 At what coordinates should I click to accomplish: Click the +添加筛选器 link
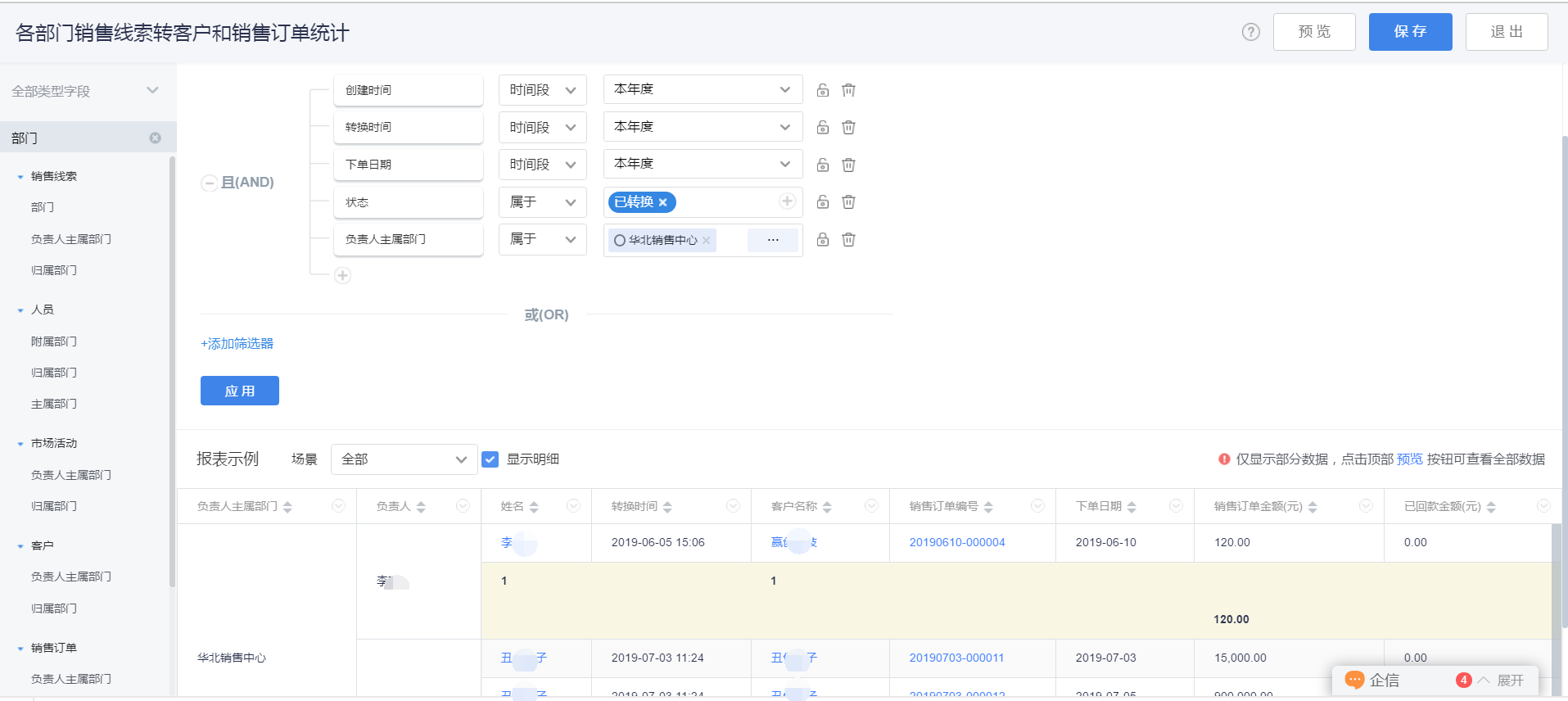237,344
